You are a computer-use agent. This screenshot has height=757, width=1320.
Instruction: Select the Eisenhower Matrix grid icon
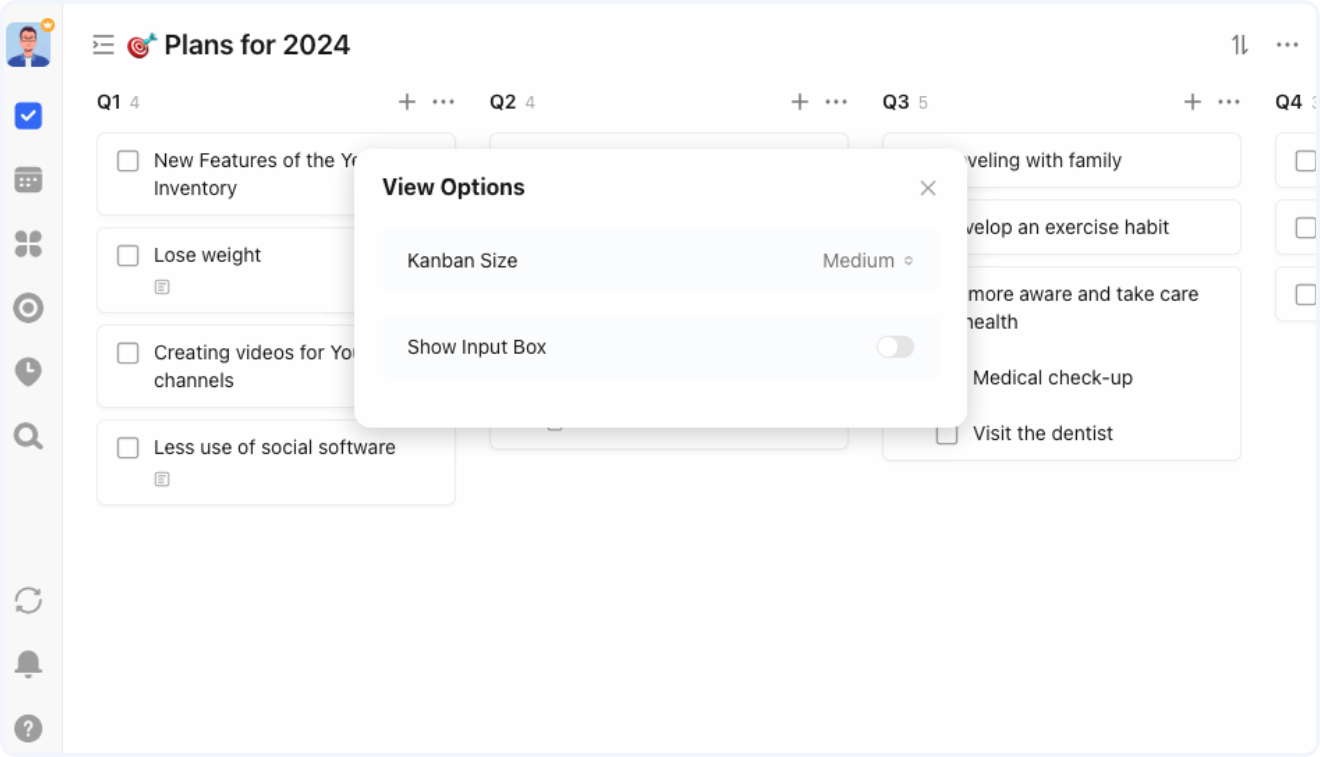[x=29, y=244]
